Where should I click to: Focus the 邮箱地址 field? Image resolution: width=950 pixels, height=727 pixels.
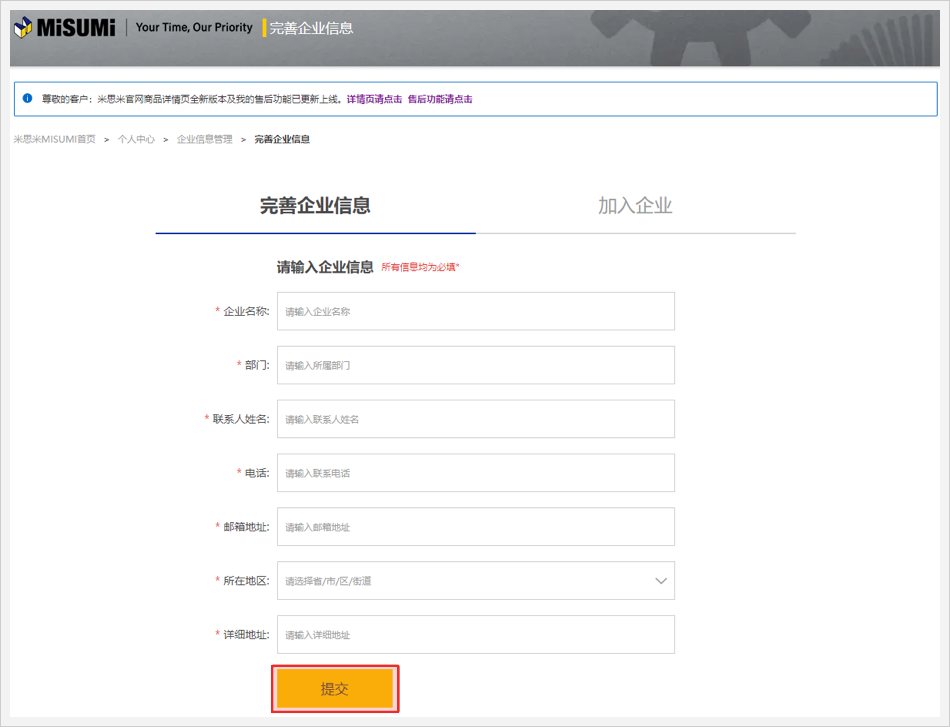click(x=475, y=527)
